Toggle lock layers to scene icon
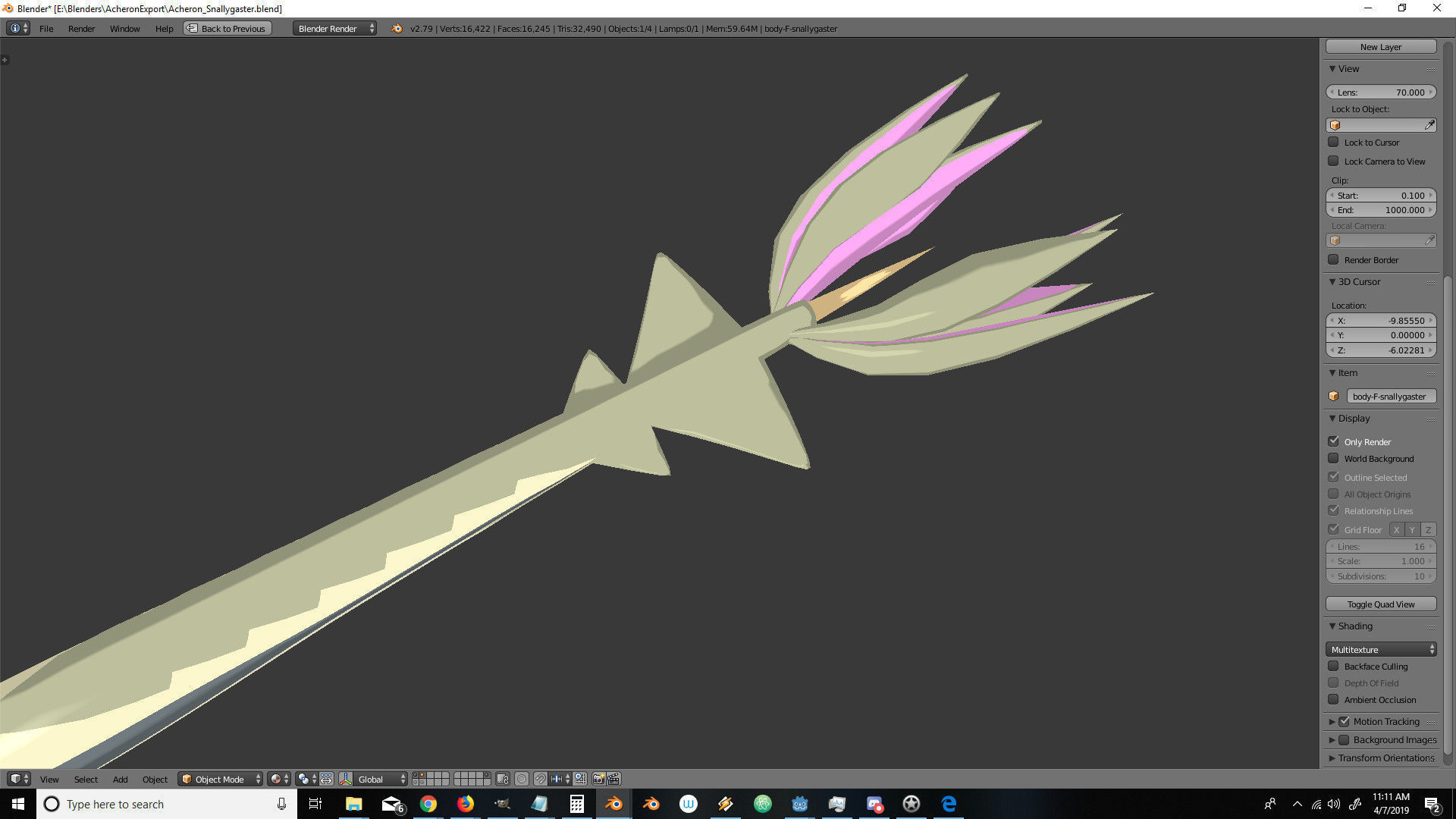 (502, 779)
